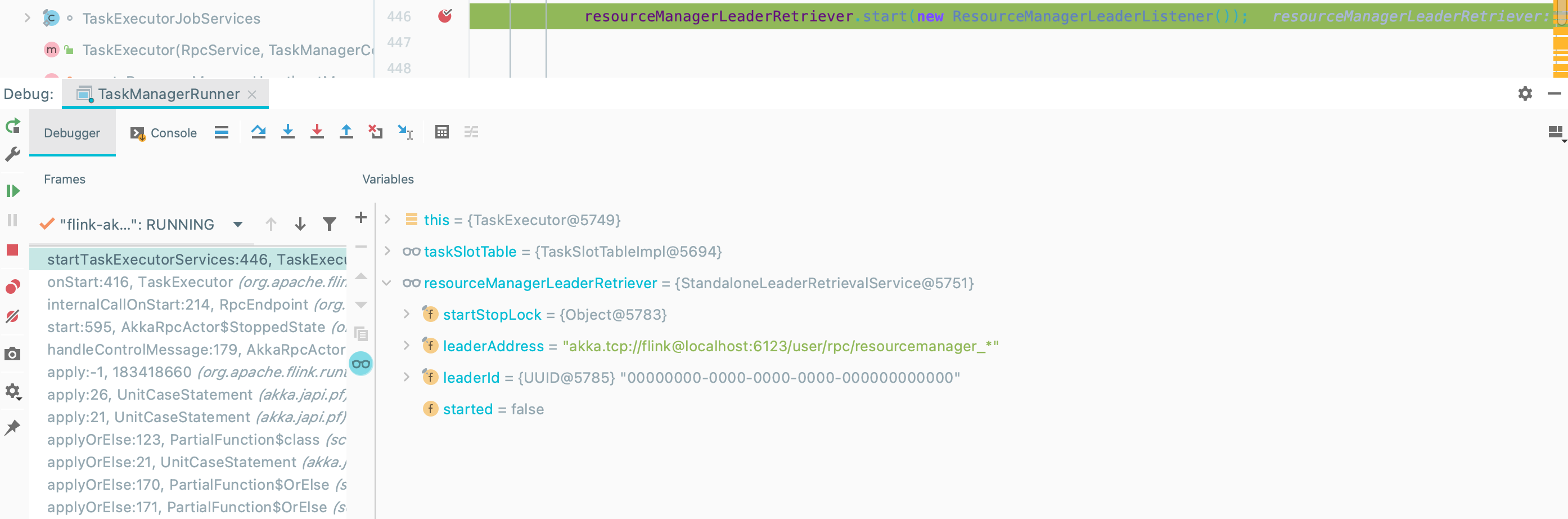
Task: Go to previous frame with up arrow
Action: pos(271,224)
